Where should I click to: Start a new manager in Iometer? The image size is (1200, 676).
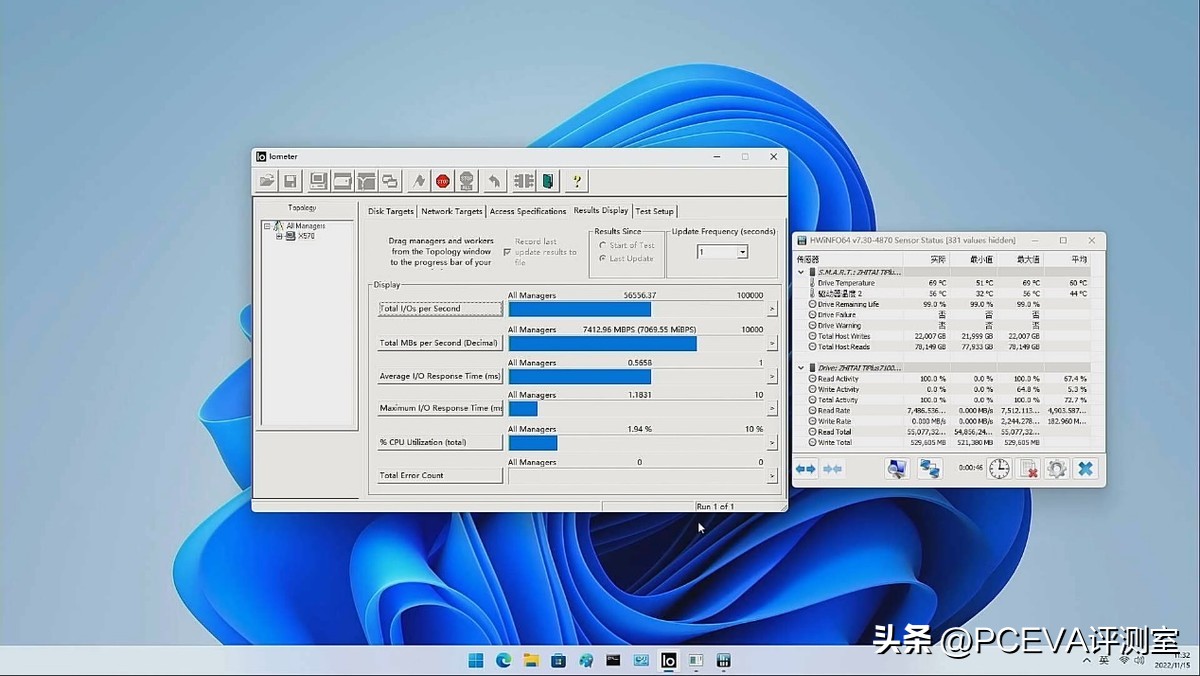click(x=317, y=181)
